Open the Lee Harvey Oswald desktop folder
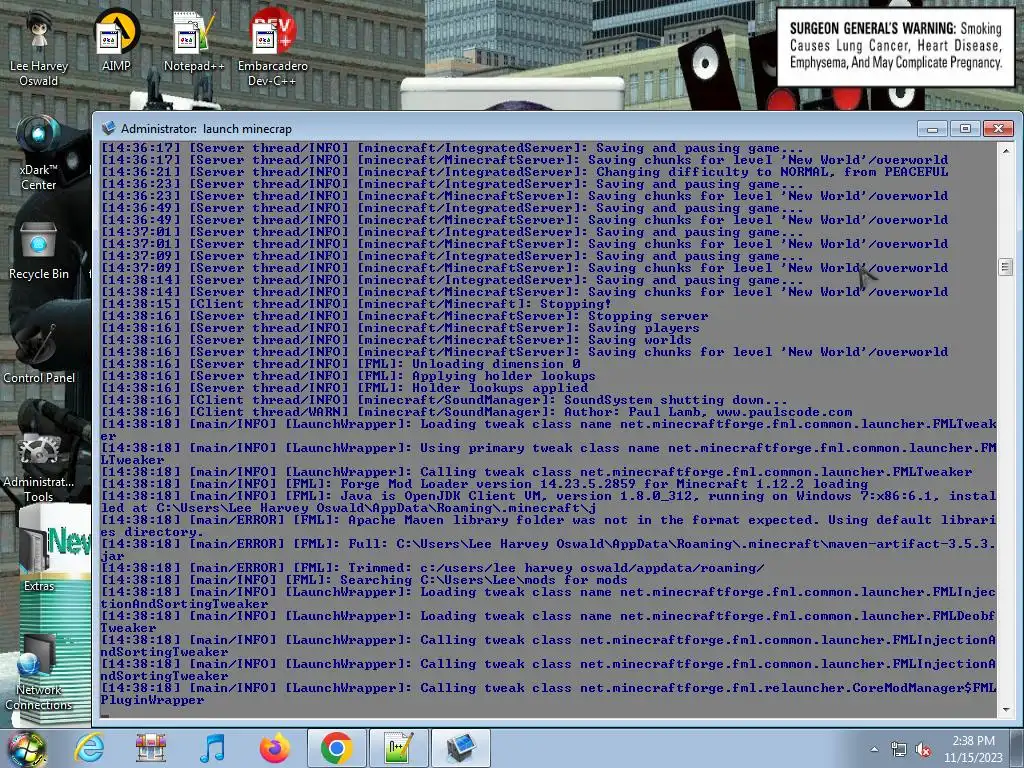The image size is (1024, 768). [x=39, y=47]
